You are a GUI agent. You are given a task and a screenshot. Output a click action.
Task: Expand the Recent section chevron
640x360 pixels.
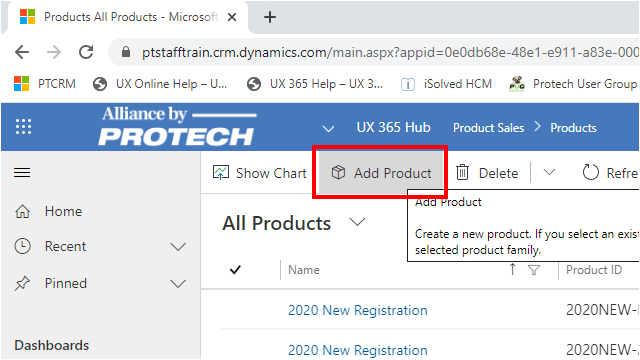[178, 247]
